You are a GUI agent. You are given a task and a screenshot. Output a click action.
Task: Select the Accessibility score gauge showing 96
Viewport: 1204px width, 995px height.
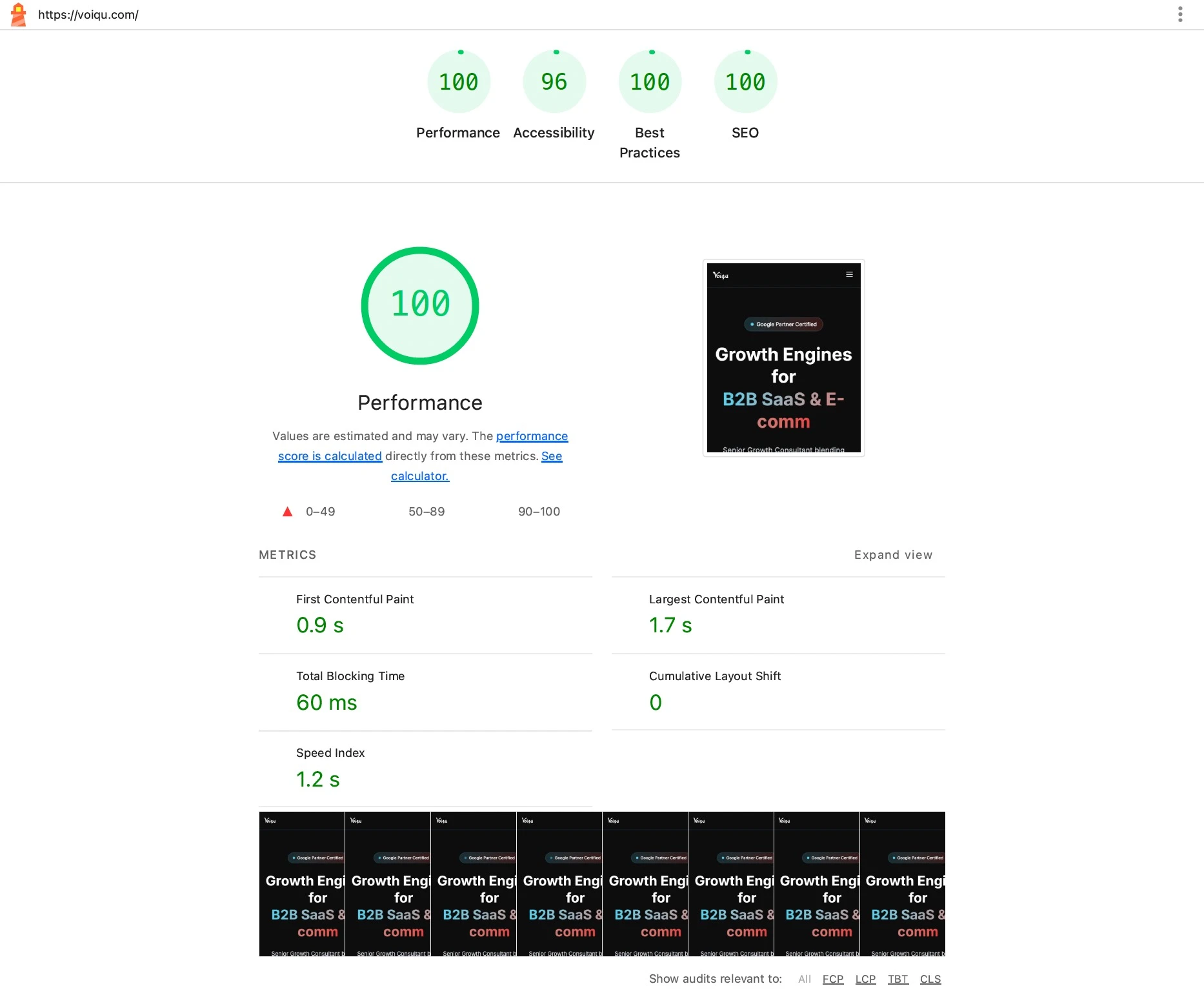(554, 81)
